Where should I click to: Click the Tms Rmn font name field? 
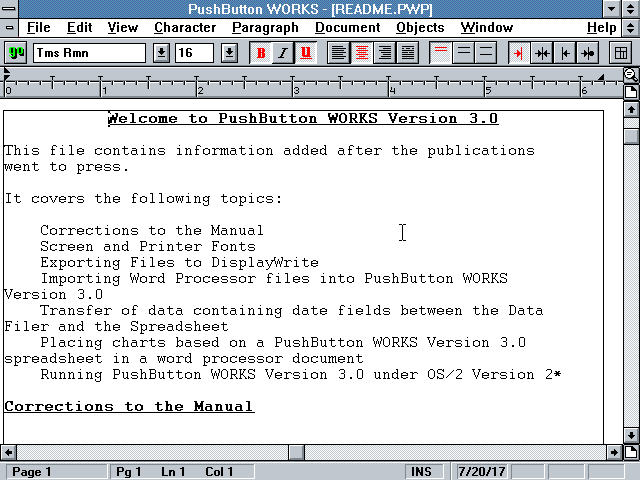[x=89, y=53]
